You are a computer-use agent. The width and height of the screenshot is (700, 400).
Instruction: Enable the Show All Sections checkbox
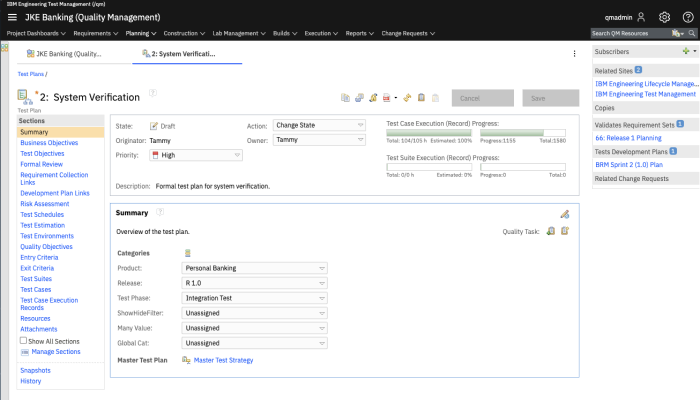pyautogui.click(x=24, y=341)
